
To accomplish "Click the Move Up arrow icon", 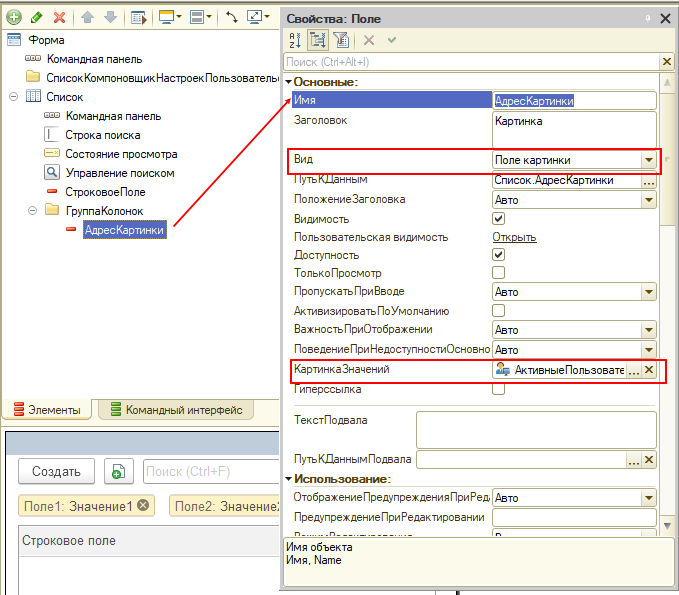I will pos(87,18).
